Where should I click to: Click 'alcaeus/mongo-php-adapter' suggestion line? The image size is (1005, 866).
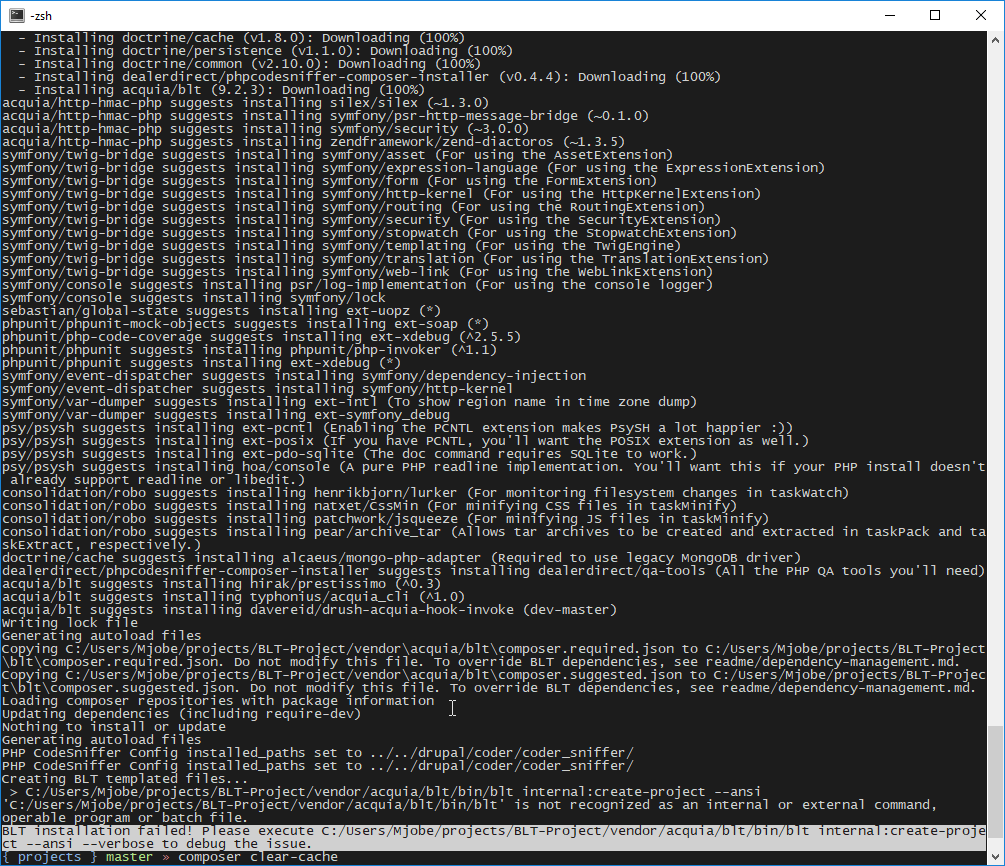pyautogui.click(x=401, y=558)
